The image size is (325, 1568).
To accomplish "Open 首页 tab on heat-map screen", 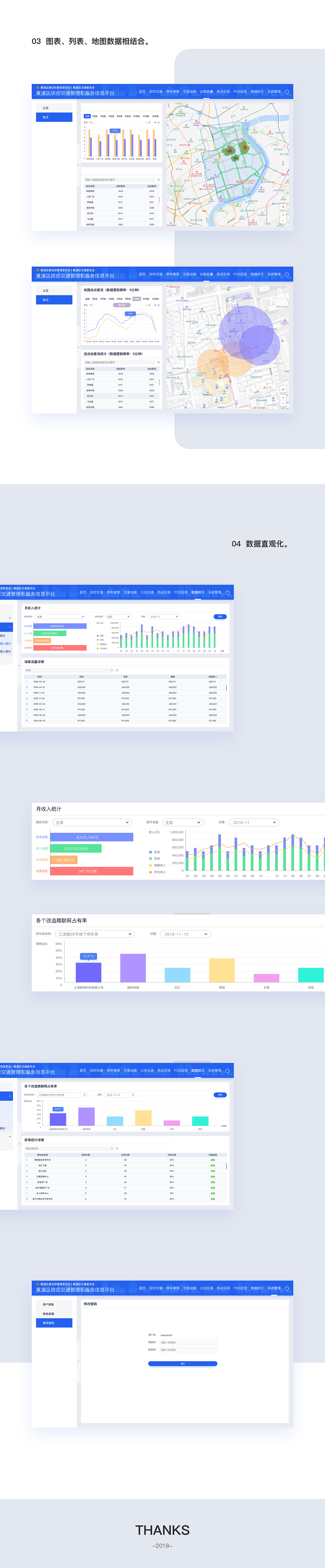I will [142, 92].
